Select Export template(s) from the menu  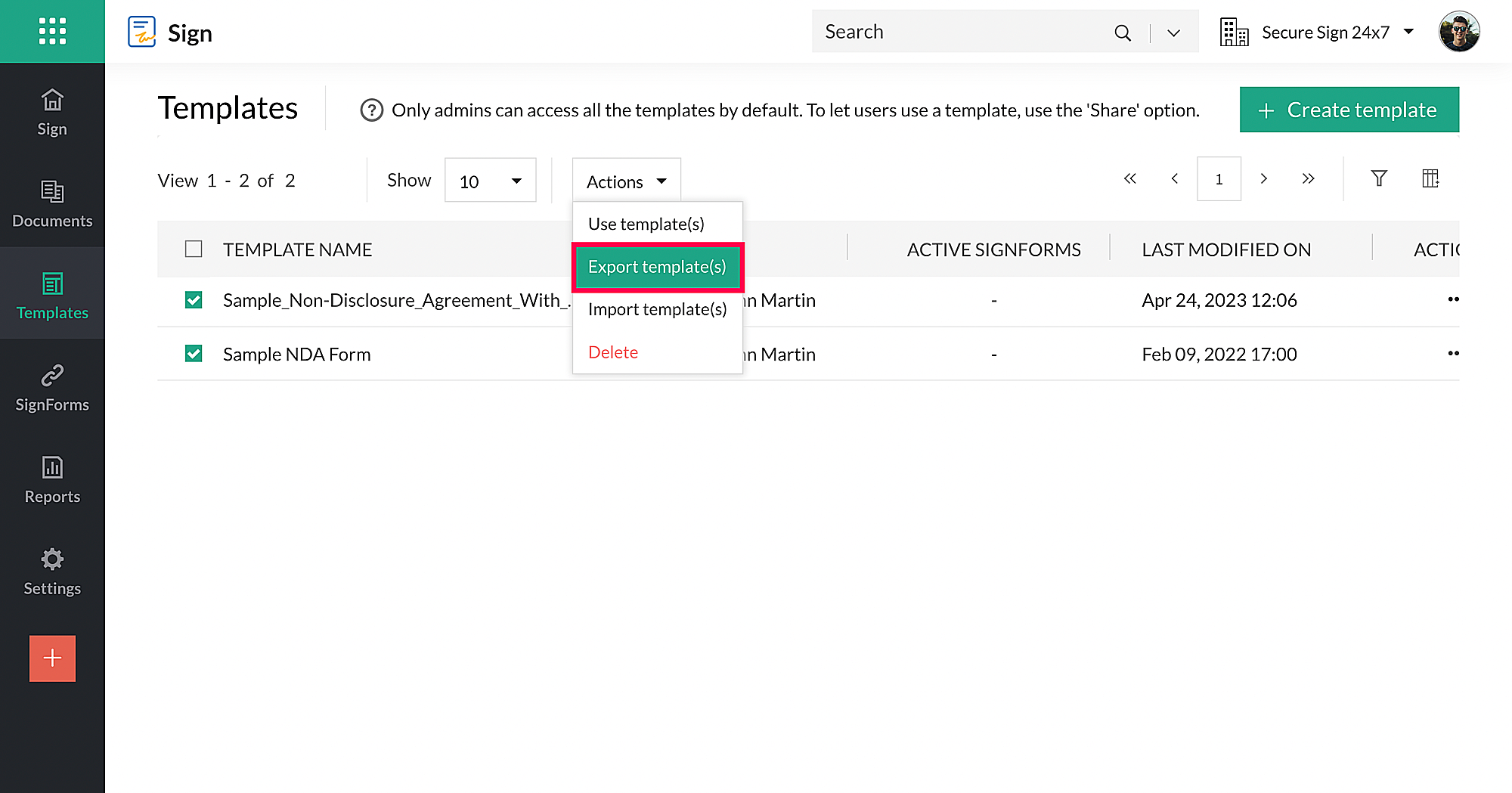[x=657, y=267]
